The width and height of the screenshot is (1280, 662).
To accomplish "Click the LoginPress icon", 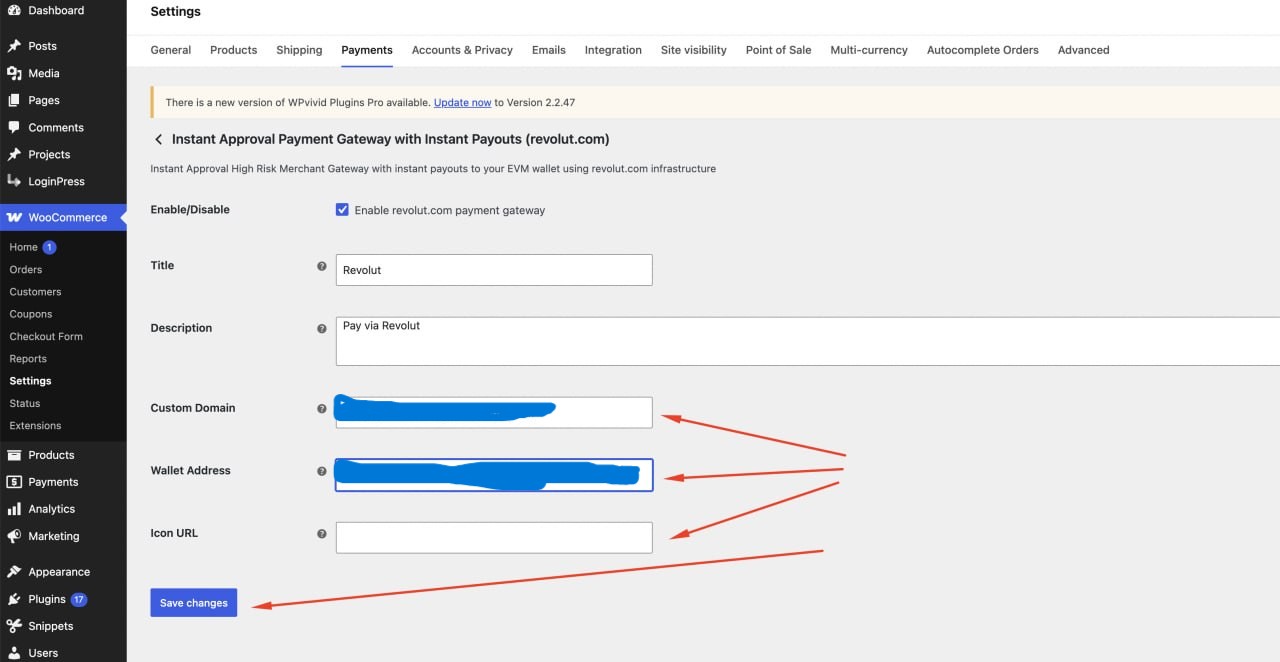I will [14, 181].
